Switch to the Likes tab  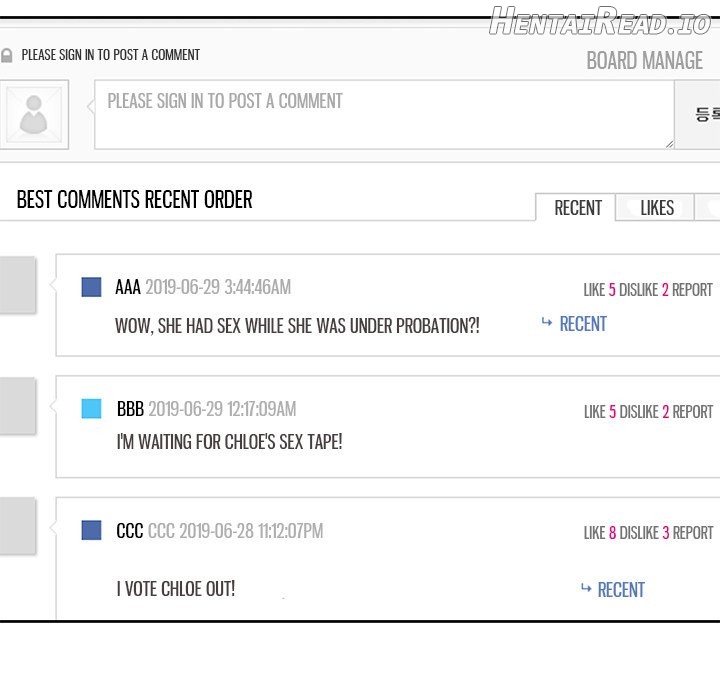coord(657,208)
